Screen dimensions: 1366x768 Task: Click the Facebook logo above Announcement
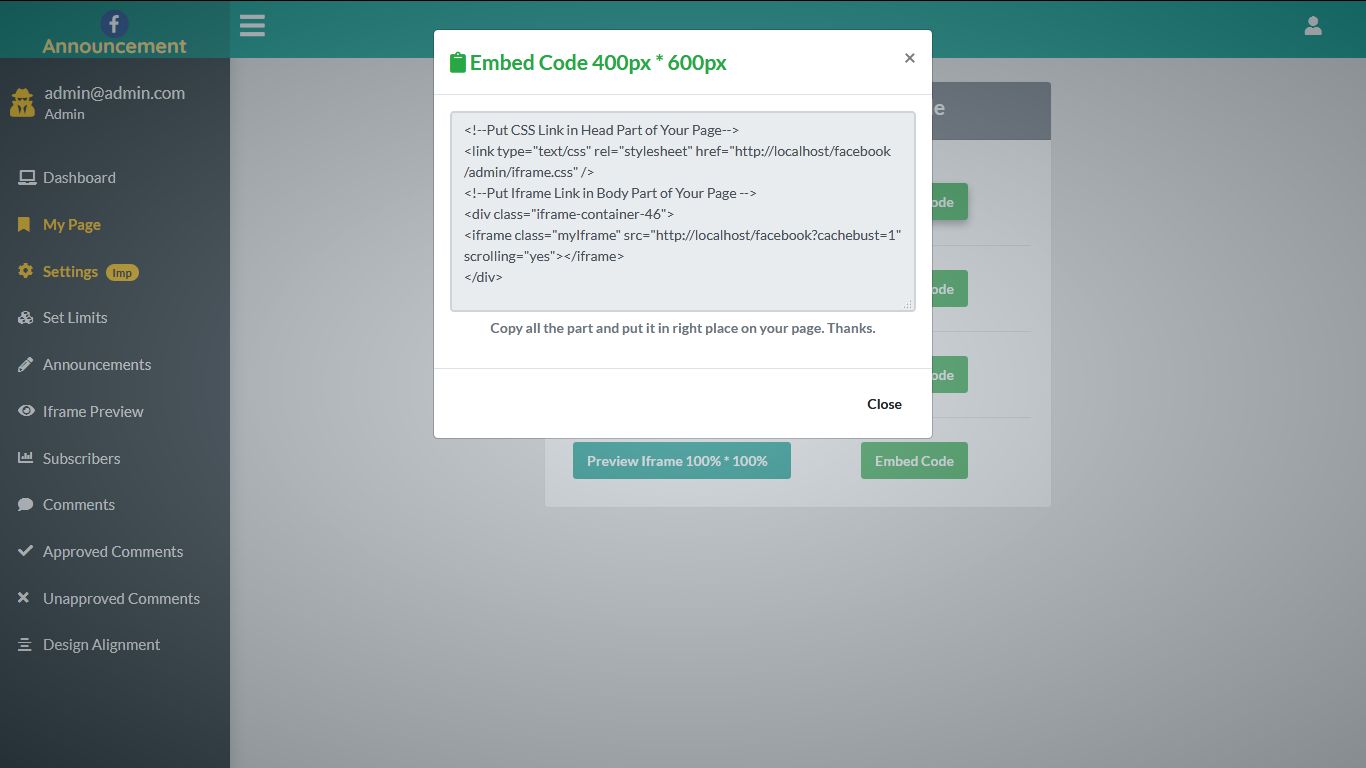(113, 24)
